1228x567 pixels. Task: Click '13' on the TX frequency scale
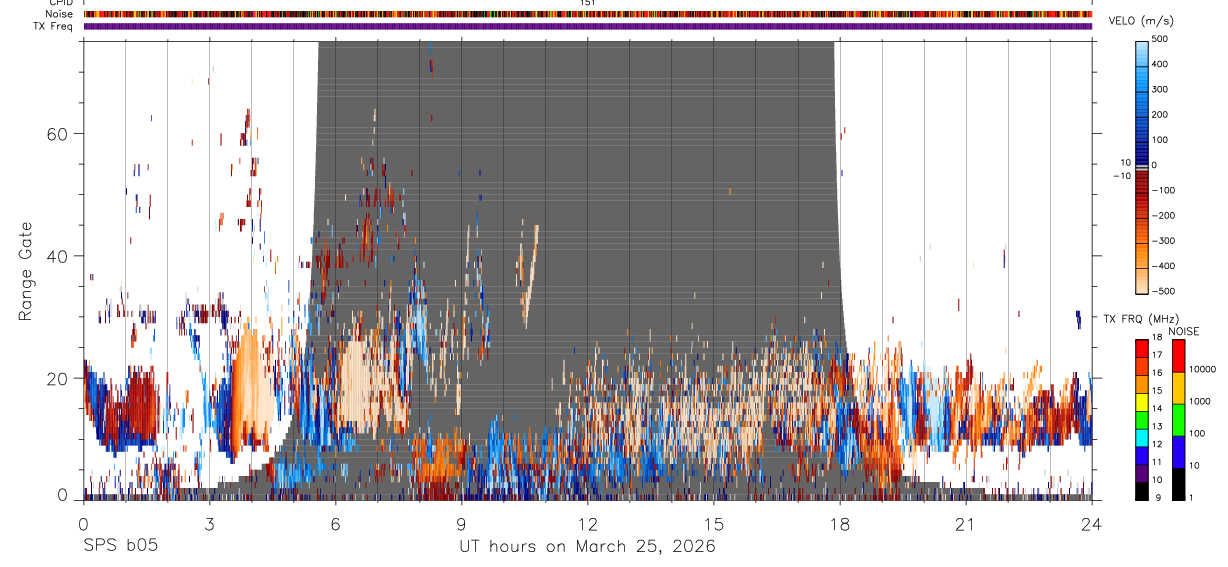pyautogui.click(x=1157, y=427)
